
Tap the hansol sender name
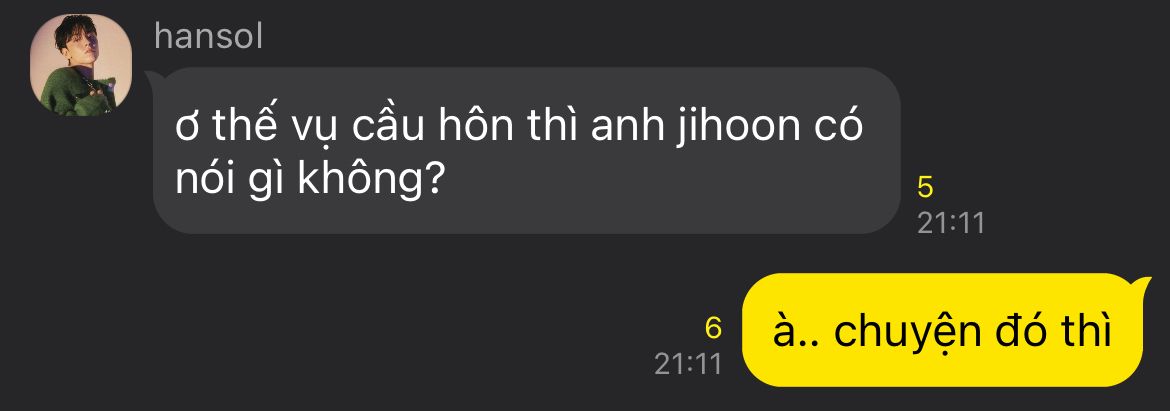coord(208,36)
